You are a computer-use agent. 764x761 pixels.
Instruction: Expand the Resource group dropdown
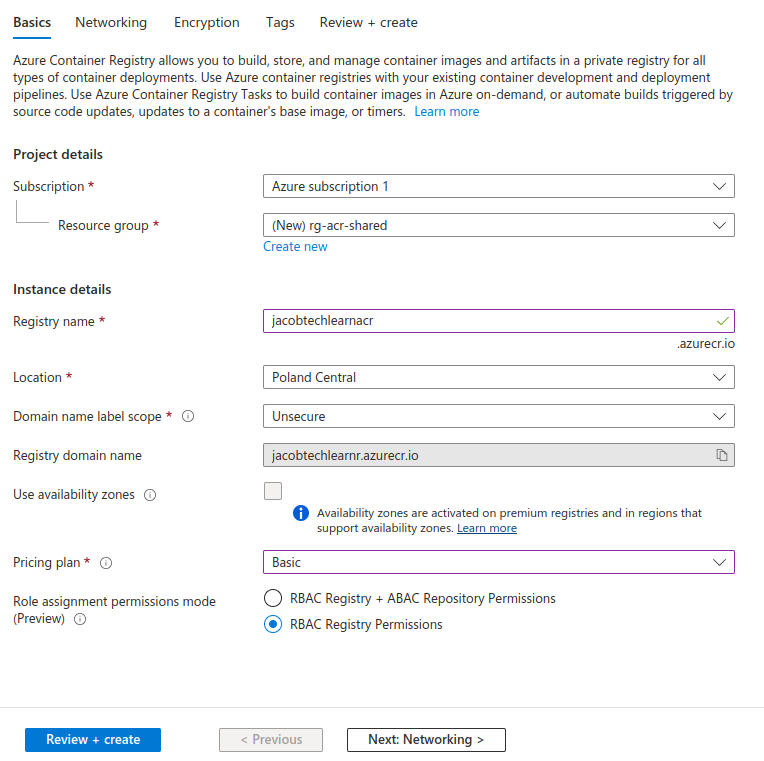pyautogui.click(x=498, y=225)
